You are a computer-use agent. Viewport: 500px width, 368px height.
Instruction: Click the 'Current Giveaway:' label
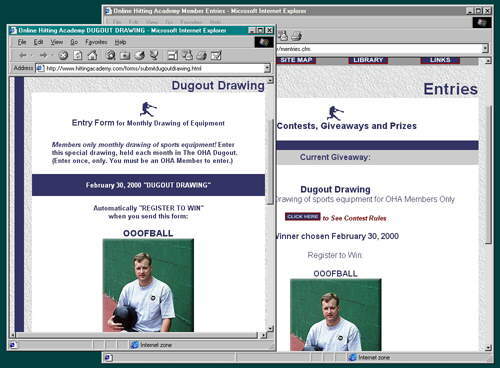pyautogui.click(x=335, y=157)
